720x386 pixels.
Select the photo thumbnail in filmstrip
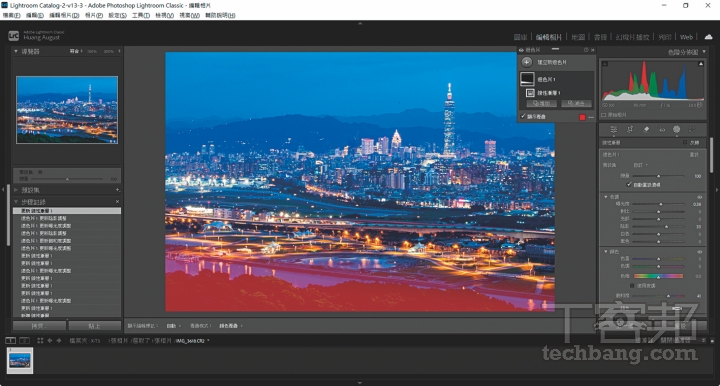pyautogui.click(x=20, y=360)
